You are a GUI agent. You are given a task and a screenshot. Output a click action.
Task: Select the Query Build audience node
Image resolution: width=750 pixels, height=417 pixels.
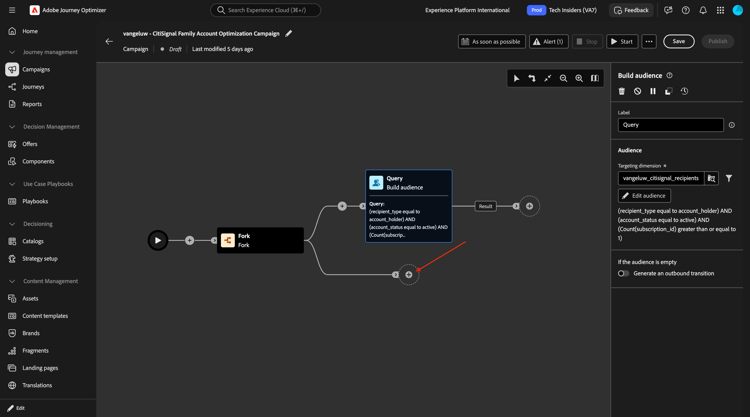(408, 206)
